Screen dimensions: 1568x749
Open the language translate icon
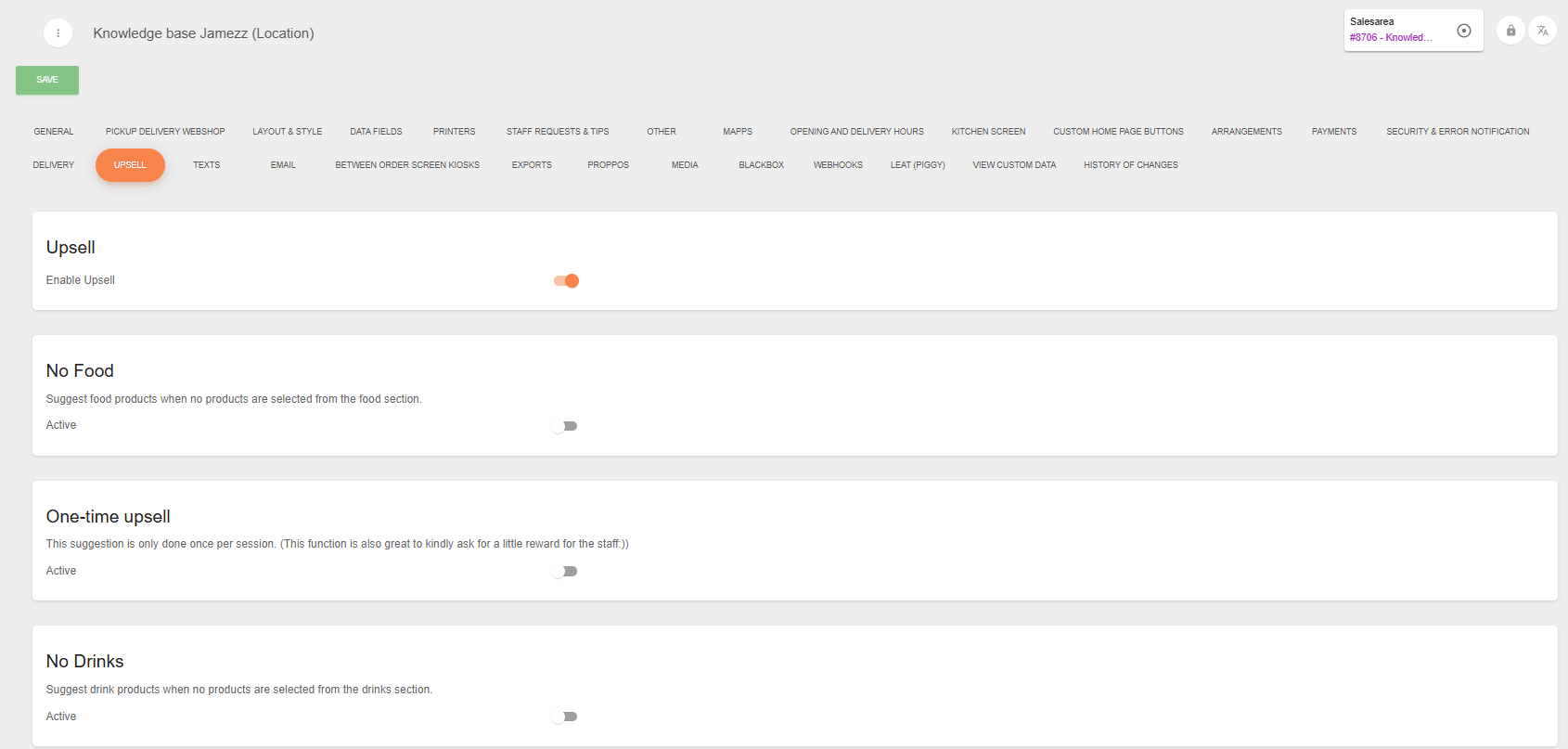(x=1542, y=31)
